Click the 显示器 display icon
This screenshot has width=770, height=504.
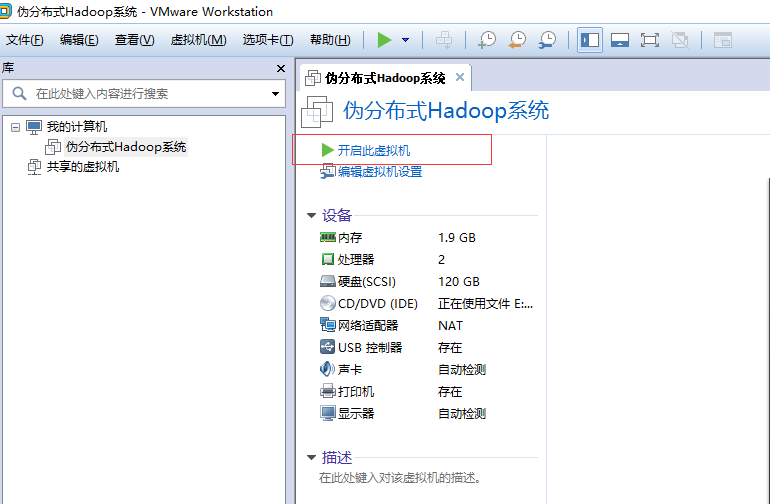tap(328, 413)
